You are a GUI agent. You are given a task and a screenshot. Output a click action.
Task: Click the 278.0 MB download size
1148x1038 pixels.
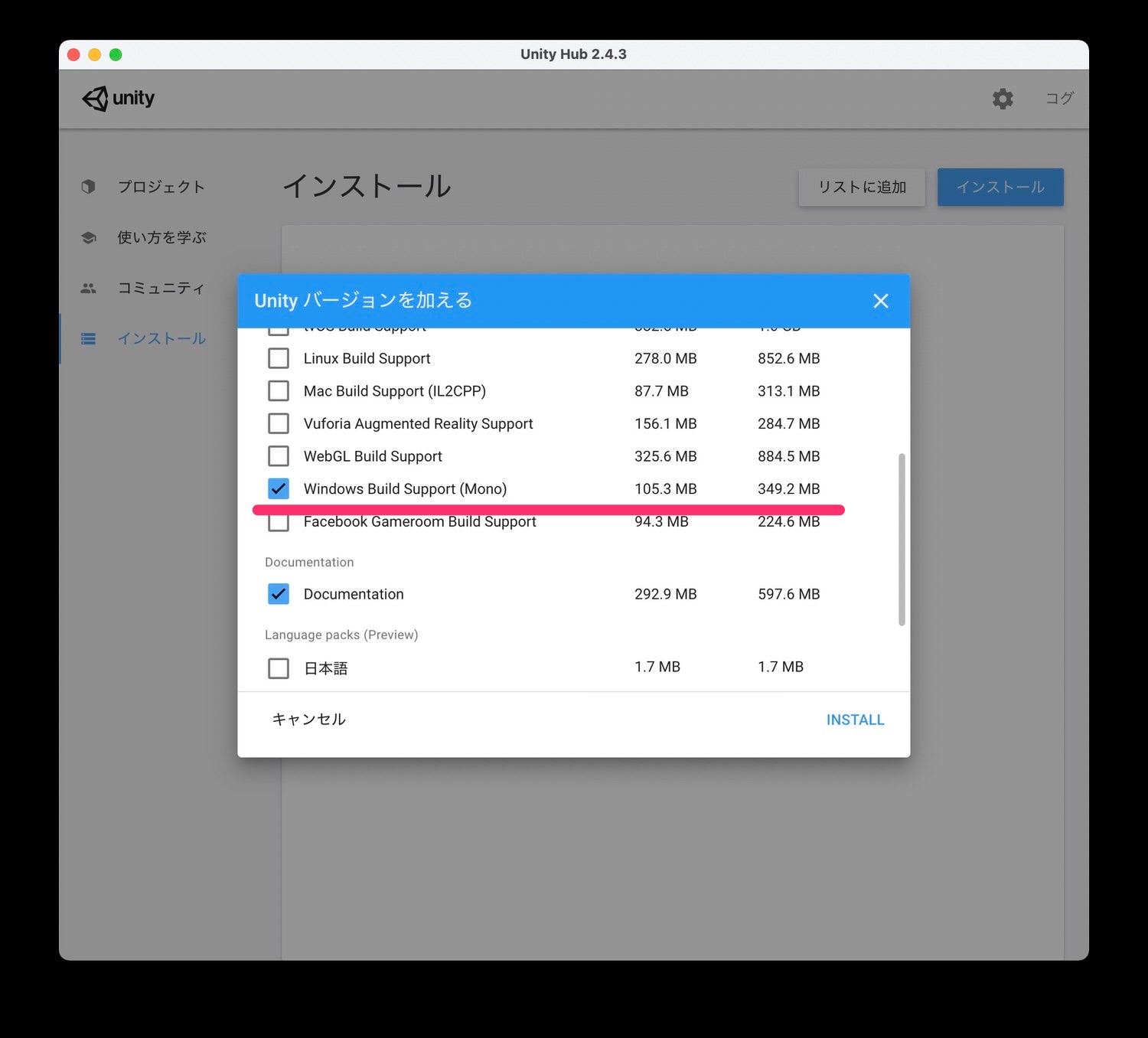pos(665,358)
